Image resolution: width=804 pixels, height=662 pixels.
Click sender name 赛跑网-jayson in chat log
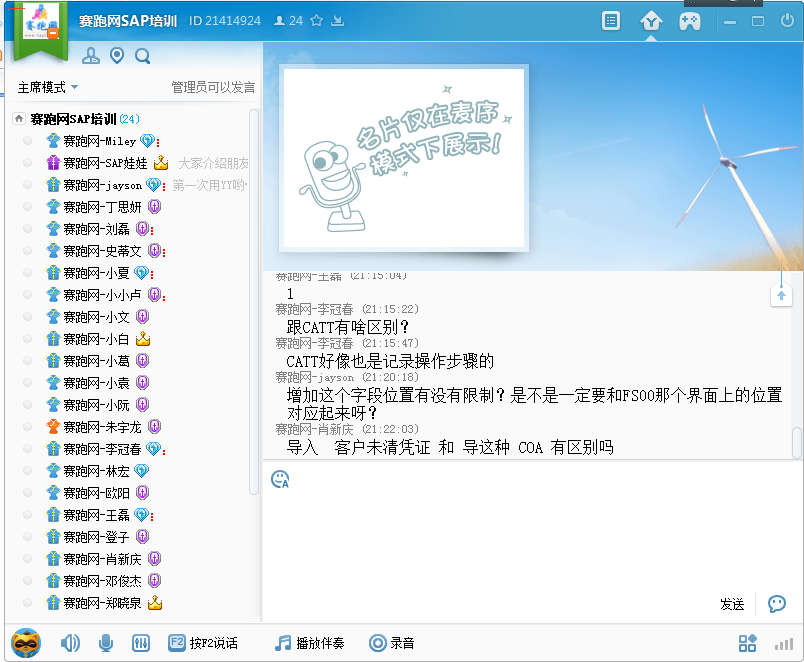pos(315,377)
